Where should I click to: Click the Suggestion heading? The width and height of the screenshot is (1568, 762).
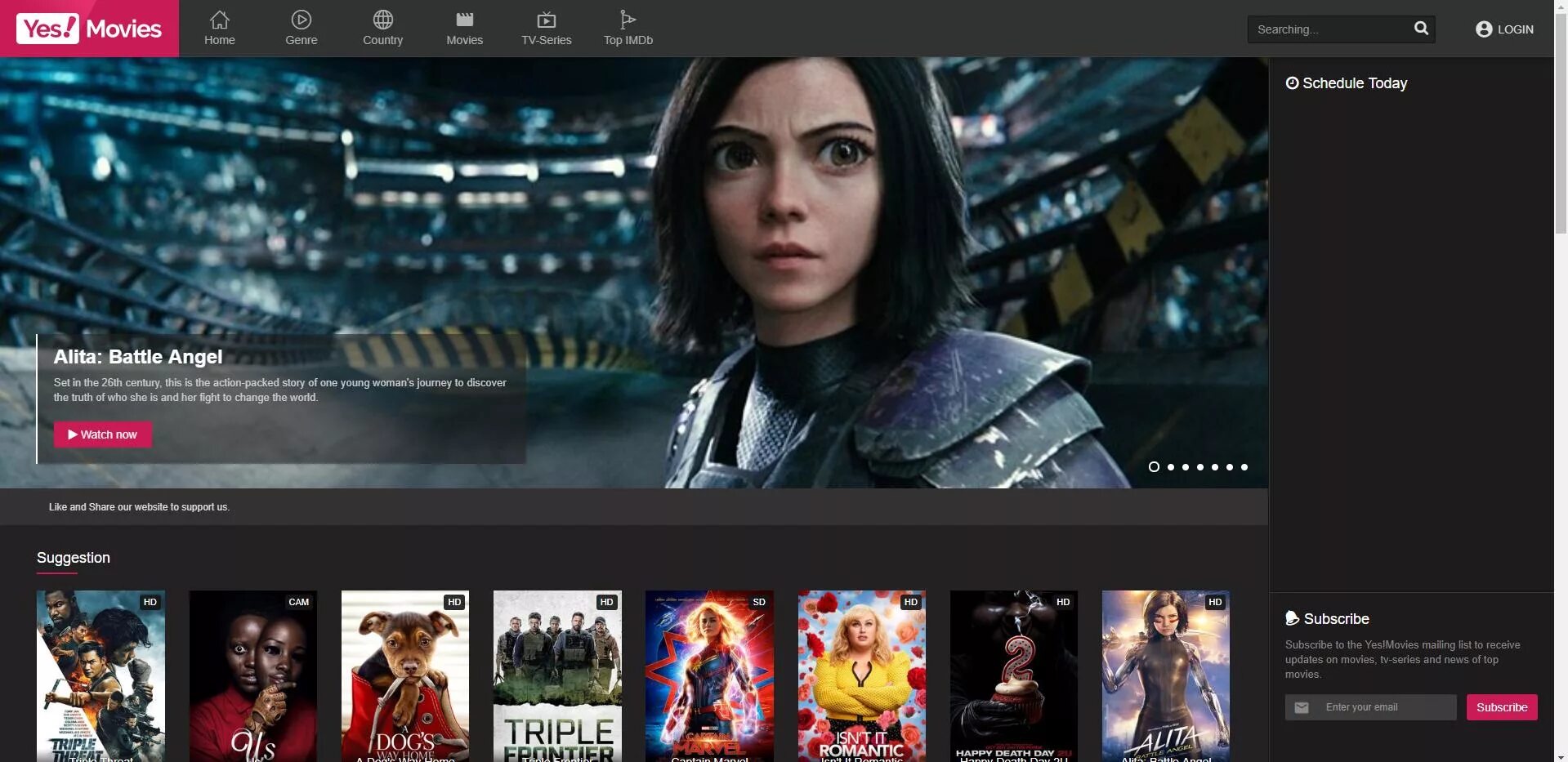(74, 558)
